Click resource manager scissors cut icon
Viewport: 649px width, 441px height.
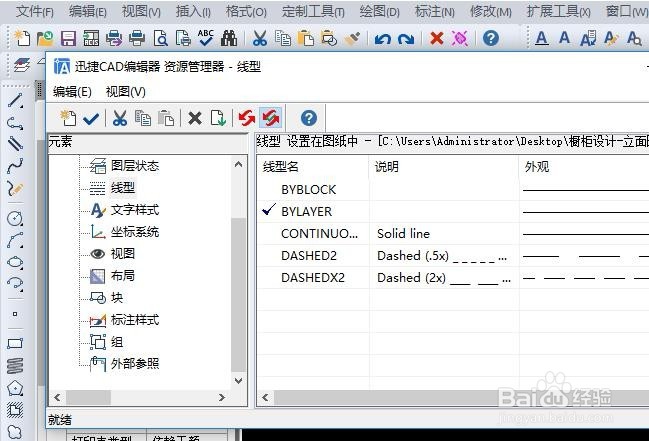(120, 118)
